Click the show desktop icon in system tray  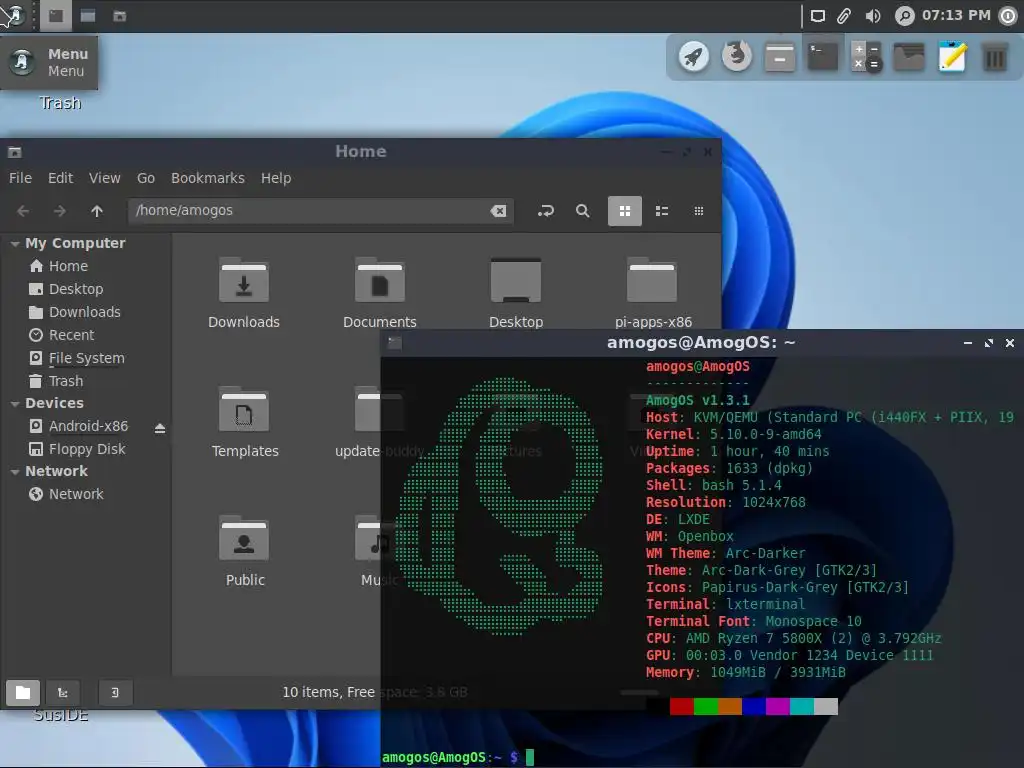coord(818,16)
